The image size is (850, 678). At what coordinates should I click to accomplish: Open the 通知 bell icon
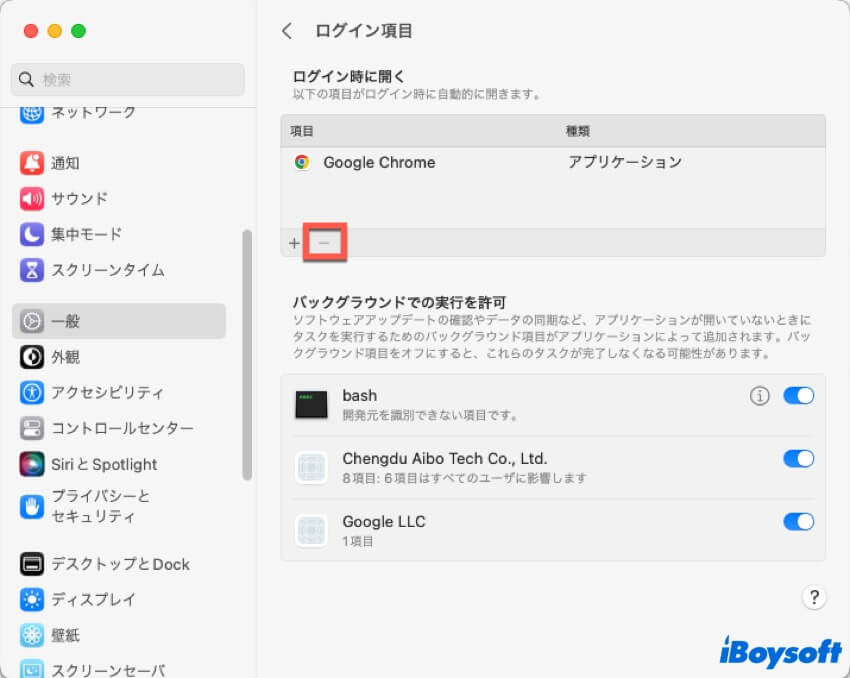tap(32, 163)
